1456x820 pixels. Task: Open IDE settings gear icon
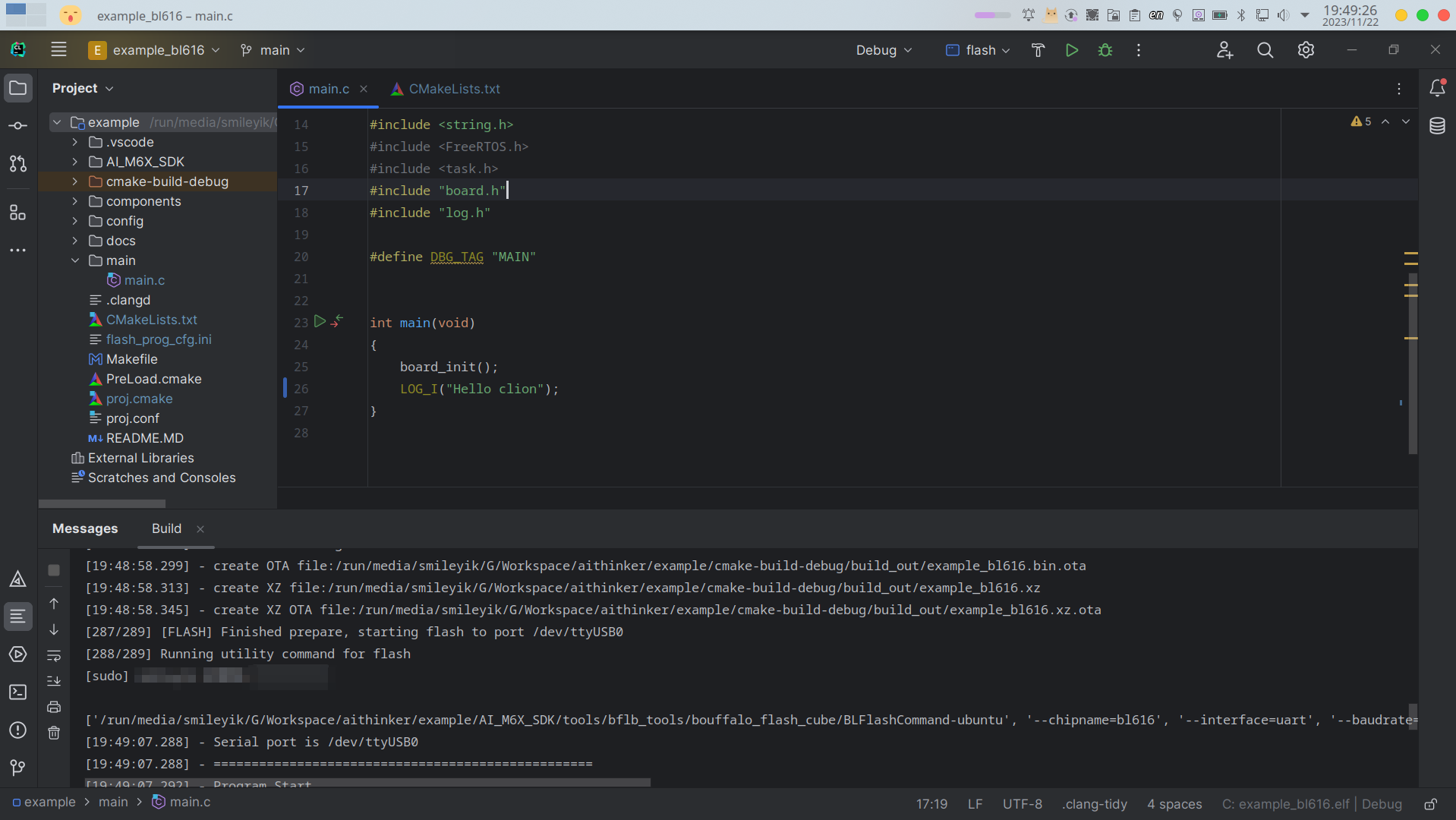[1306, 50]
